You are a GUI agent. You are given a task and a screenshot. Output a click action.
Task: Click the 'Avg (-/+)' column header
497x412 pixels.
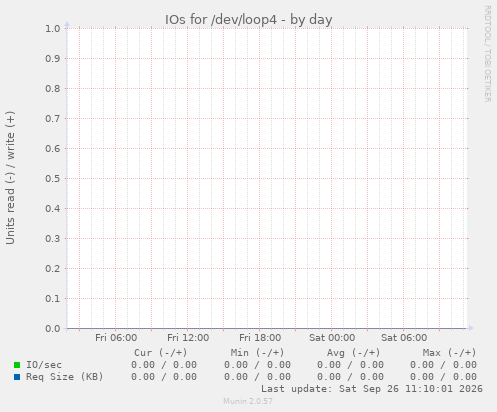pyautogui.click(x=353, y=353)
